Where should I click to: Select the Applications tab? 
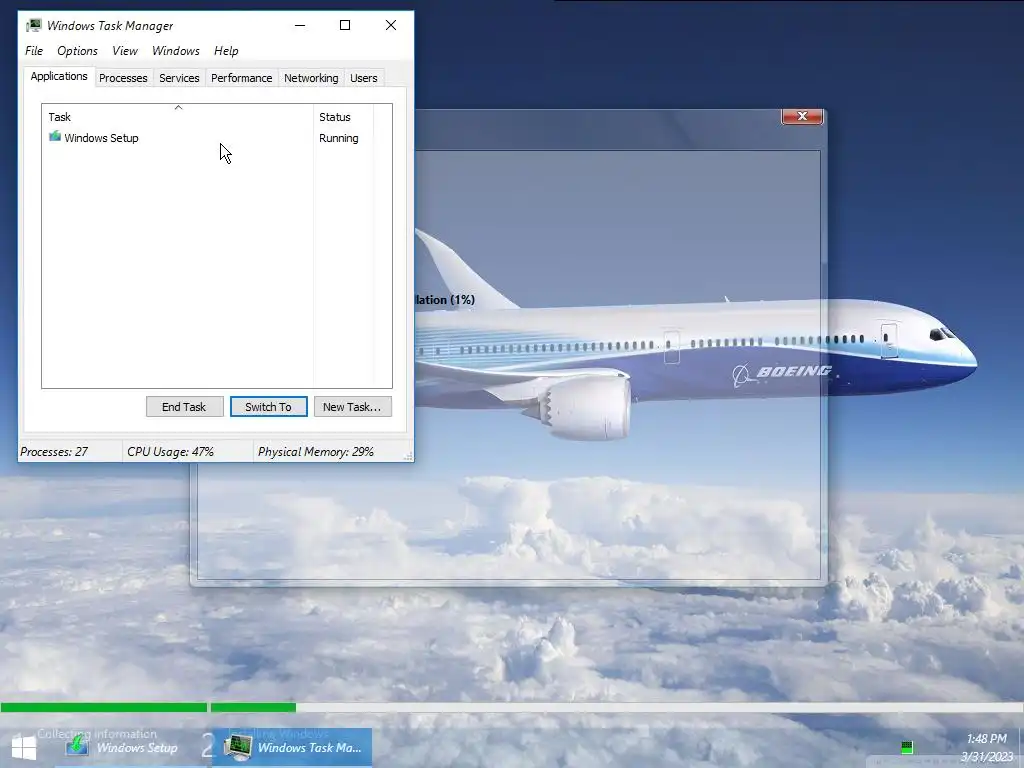[x=59, y=76]
